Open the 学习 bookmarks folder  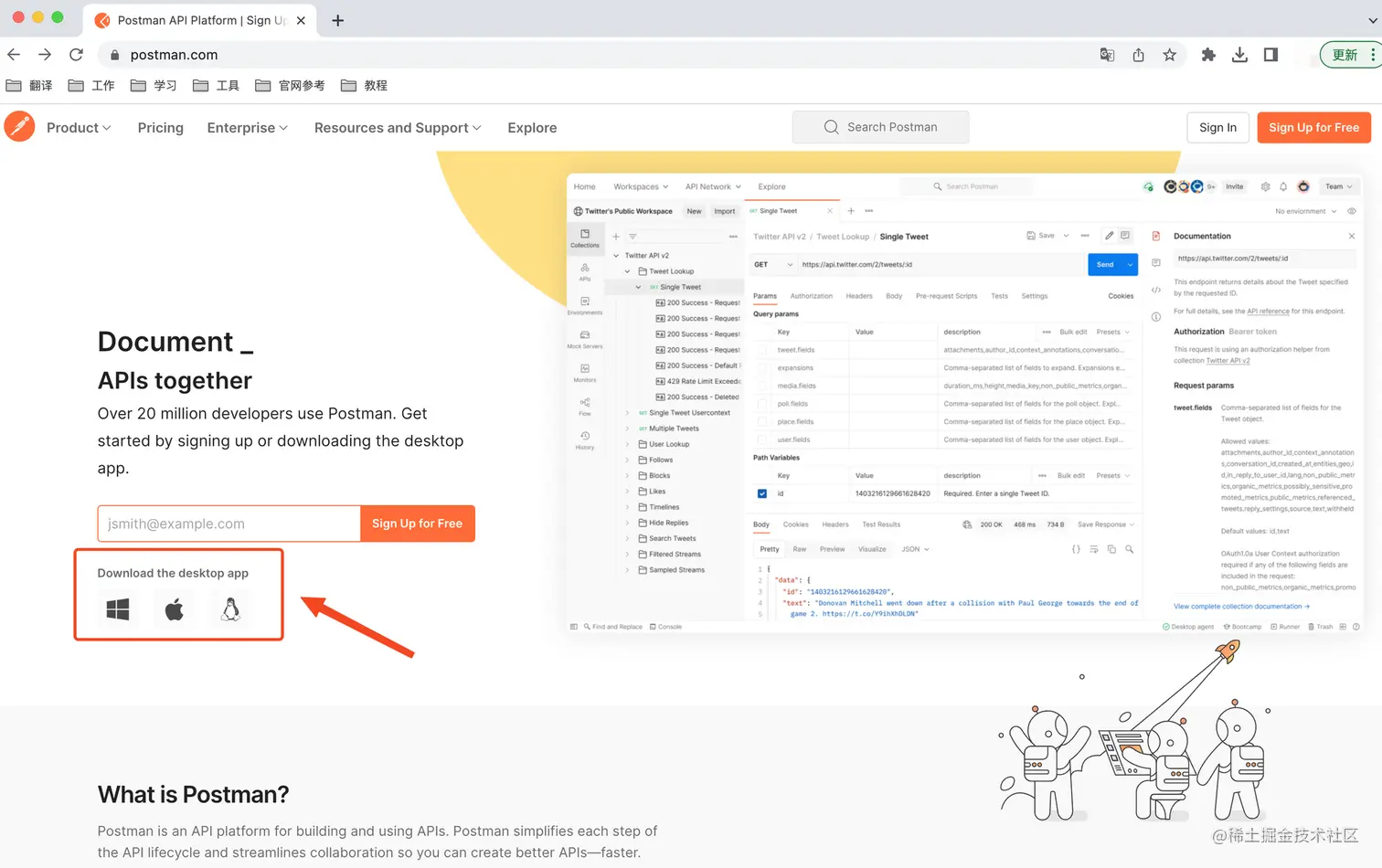pos(154,86)
